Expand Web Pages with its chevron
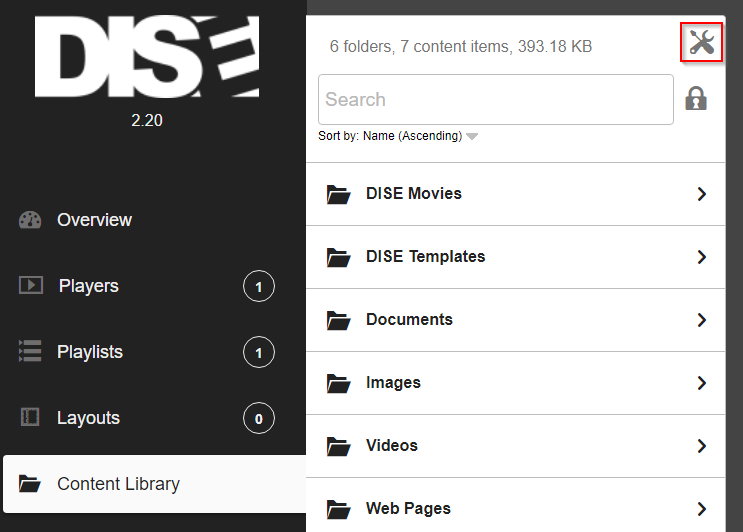 point(702,509)
